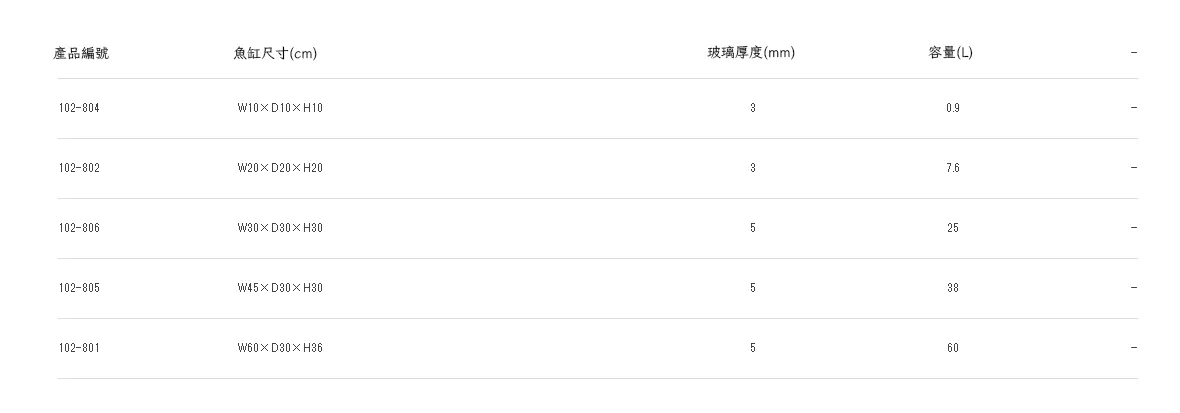Click the W10×D10×H10 size cell
This screenshot has height=413, width=1180.
tap(280, 108)
